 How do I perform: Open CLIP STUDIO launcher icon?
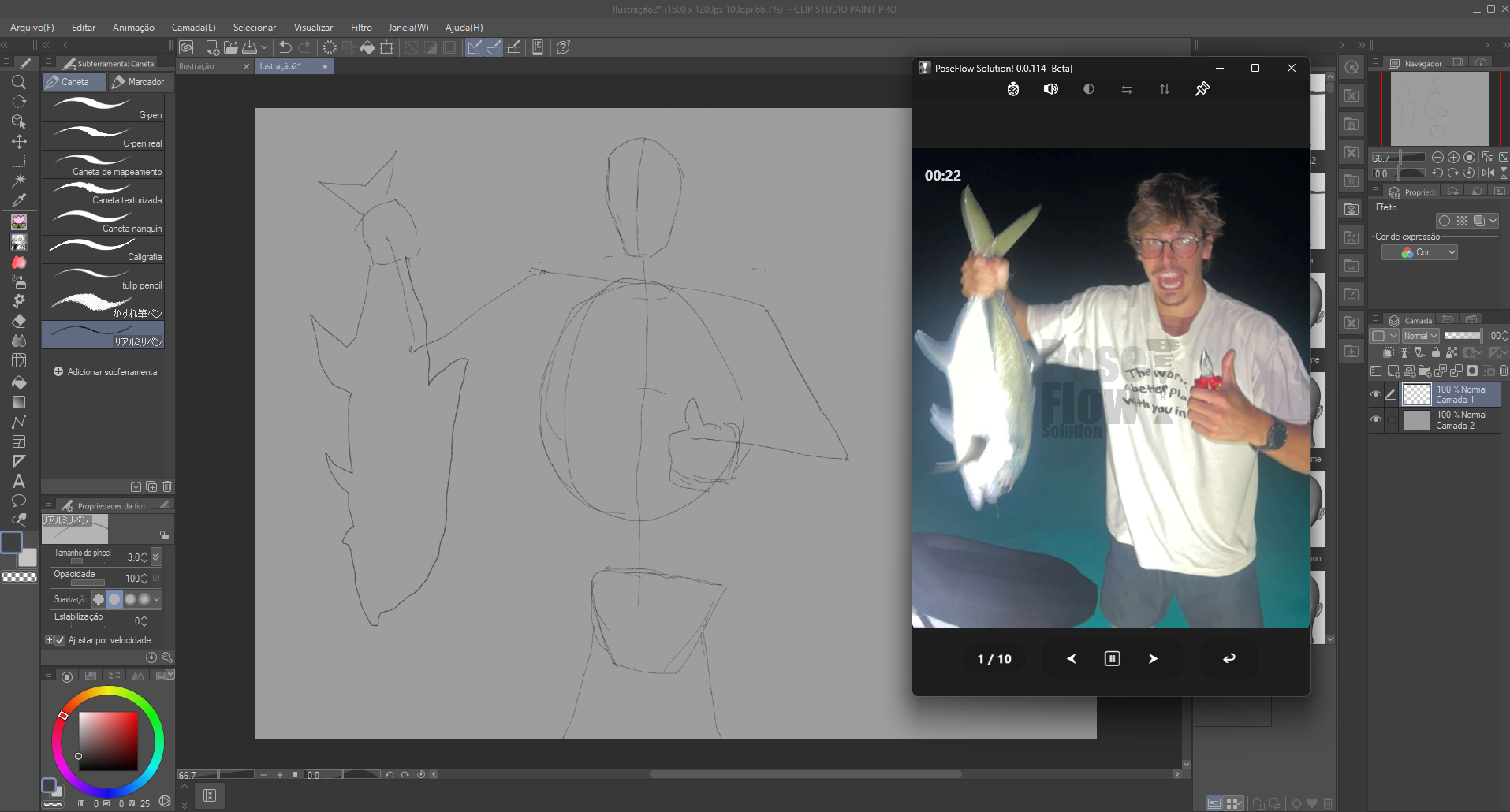(186, 47)
